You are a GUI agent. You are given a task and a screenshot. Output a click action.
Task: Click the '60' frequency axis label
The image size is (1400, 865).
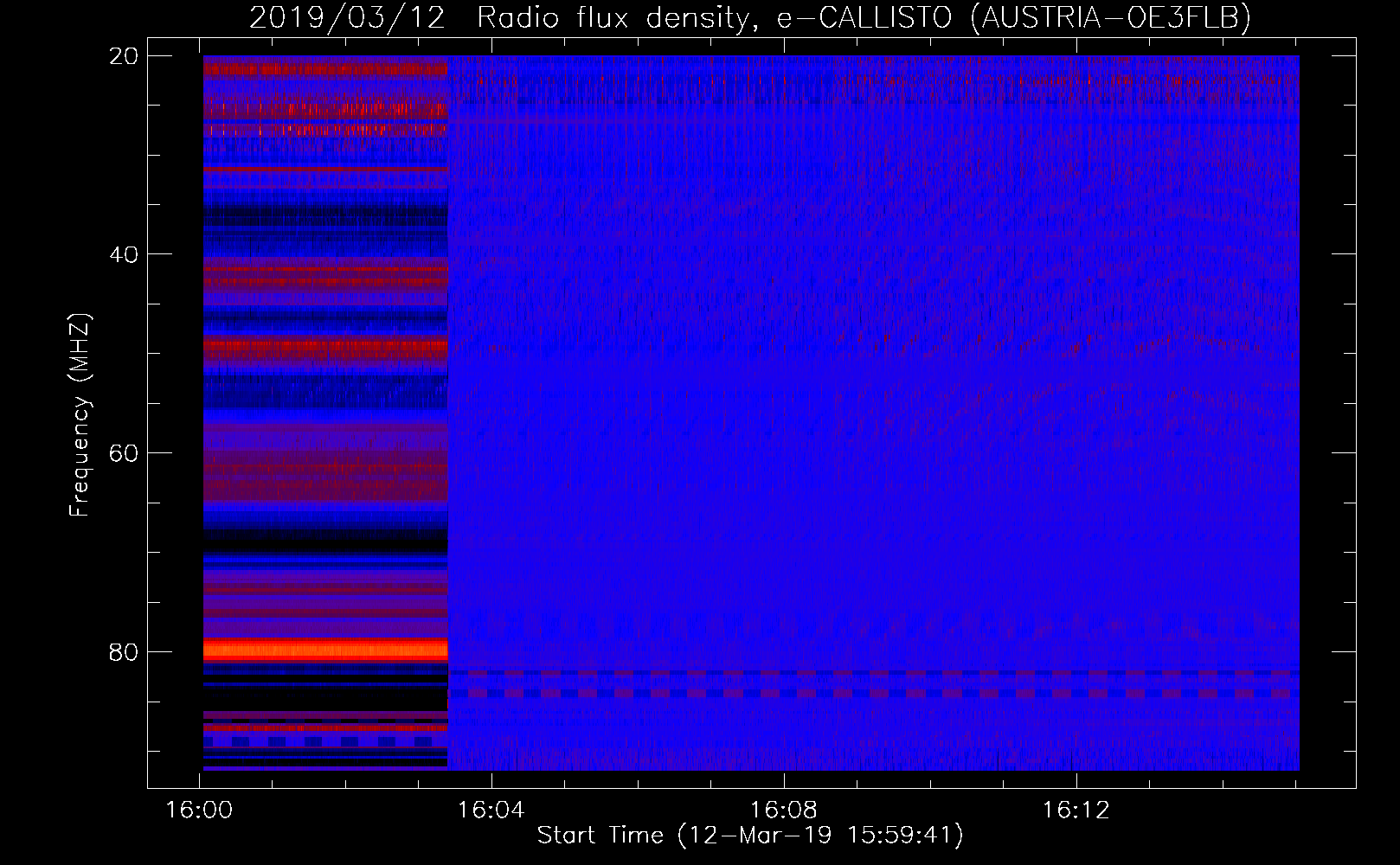[124, 453]
